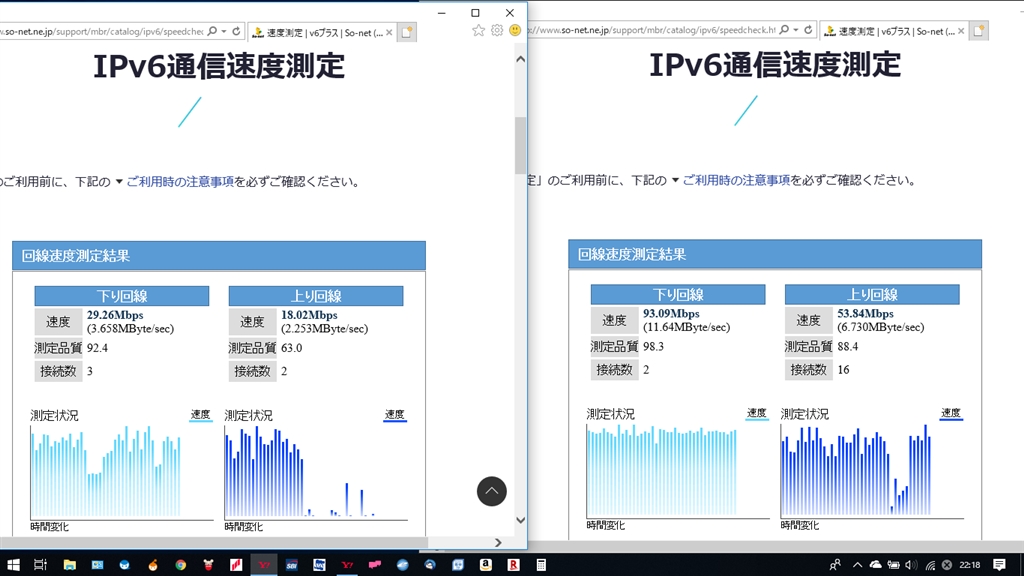Click the left window URL address field
The height and width of the screenshot is (576, 1024).
click(x=102, y=31)
